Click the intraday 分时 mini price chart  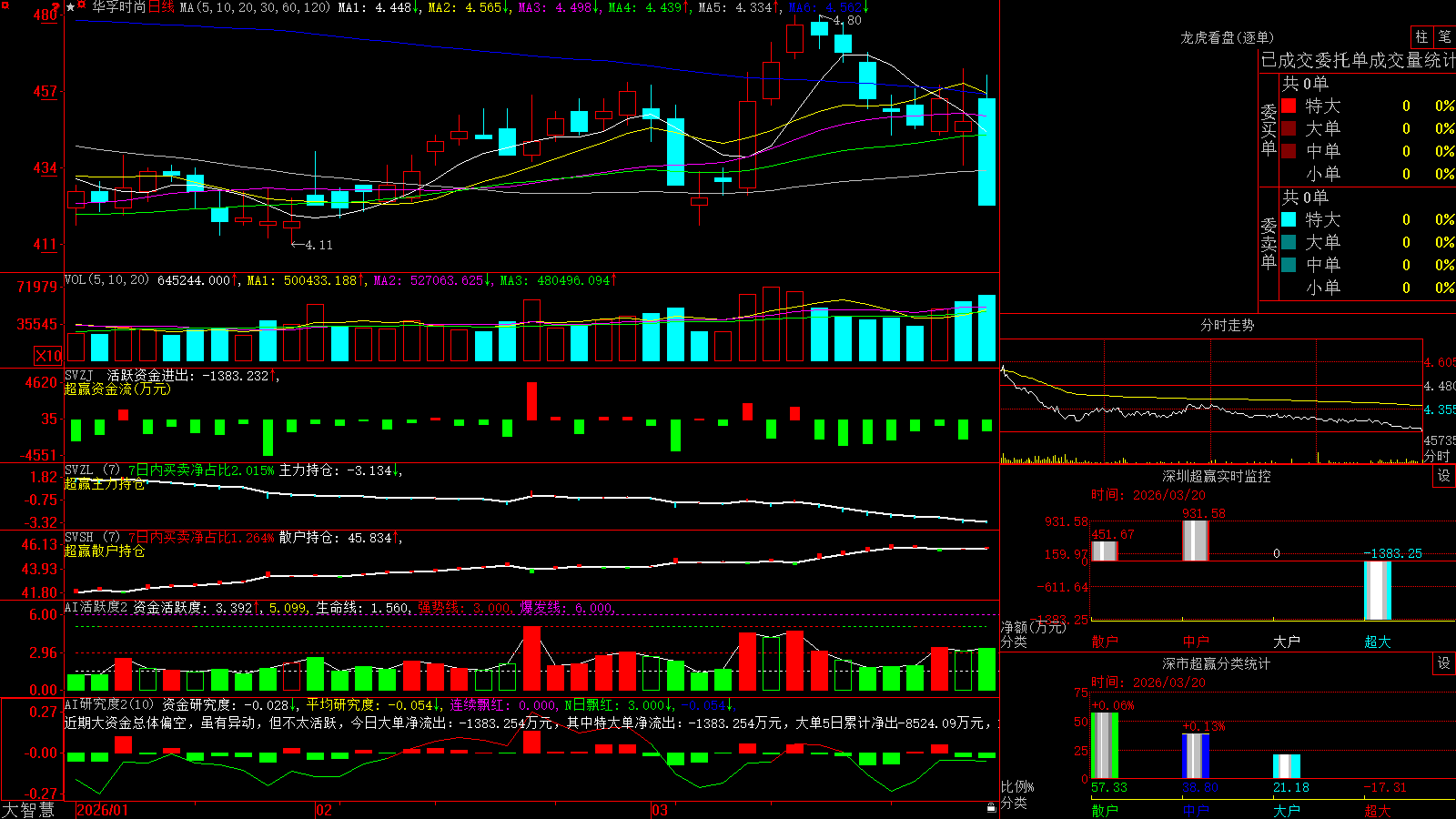[x=1211, y=400]
